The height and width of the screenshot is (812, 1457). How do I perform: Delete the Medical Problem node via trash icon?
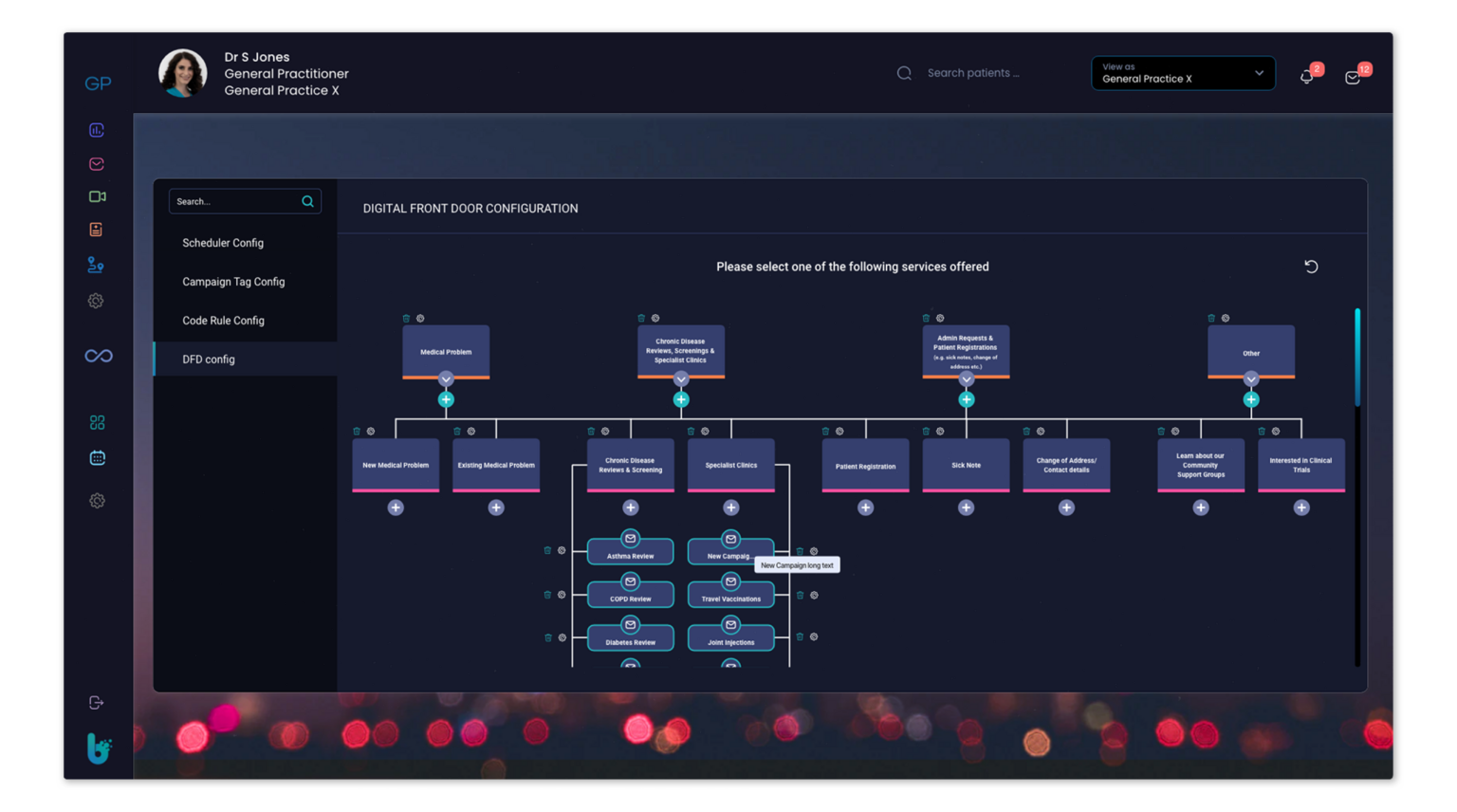point(406,319)
